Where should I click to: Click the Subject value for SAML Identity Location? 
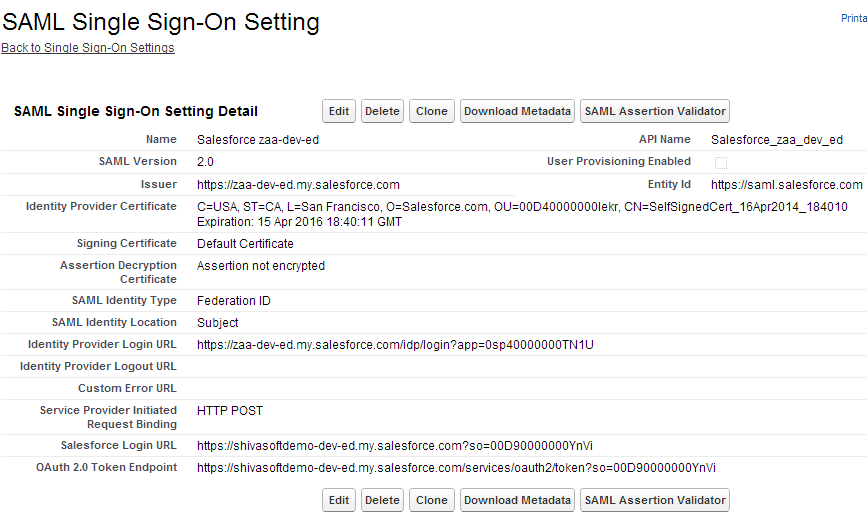coord(217,323)
